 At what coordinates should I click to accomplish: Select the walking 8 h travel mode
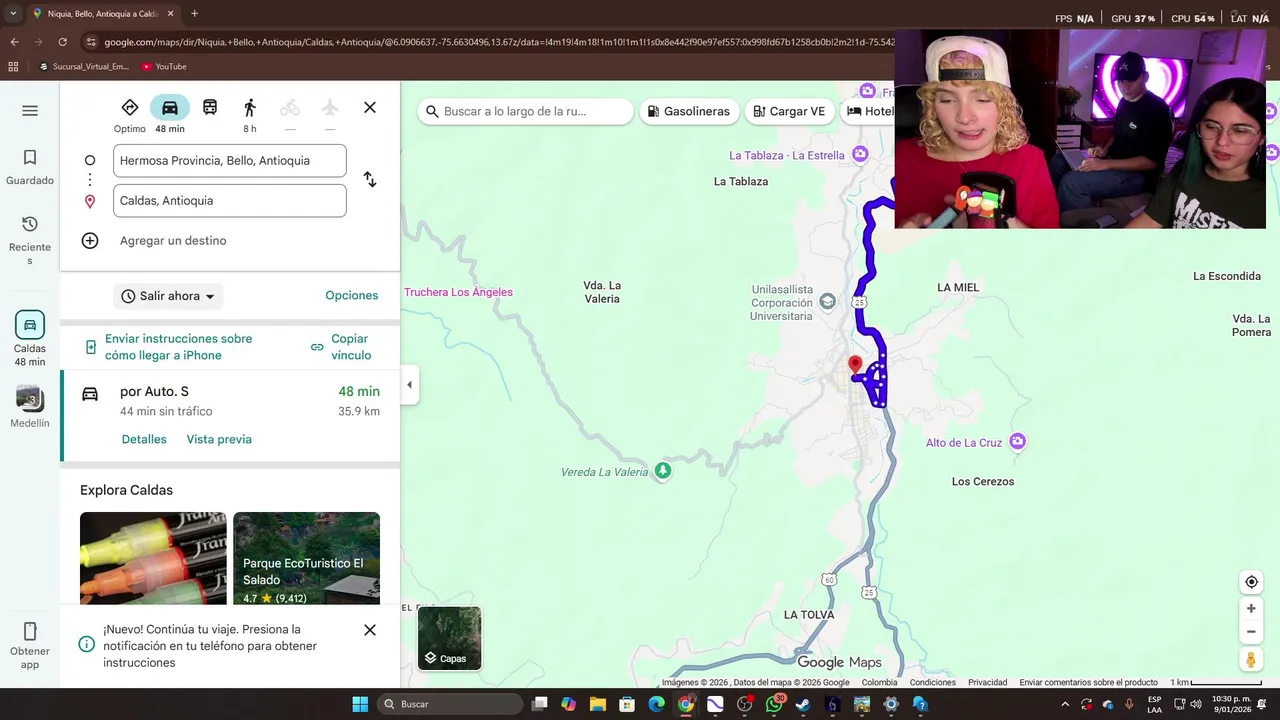coord(250,114)
